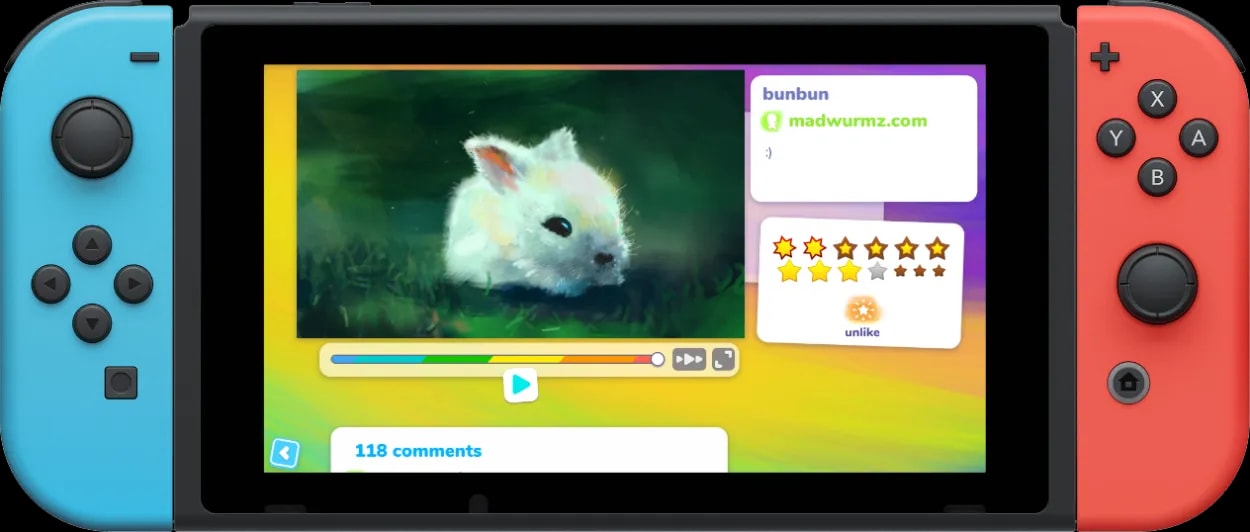Play the bunbun painting replay

click(x=520, y=385)
